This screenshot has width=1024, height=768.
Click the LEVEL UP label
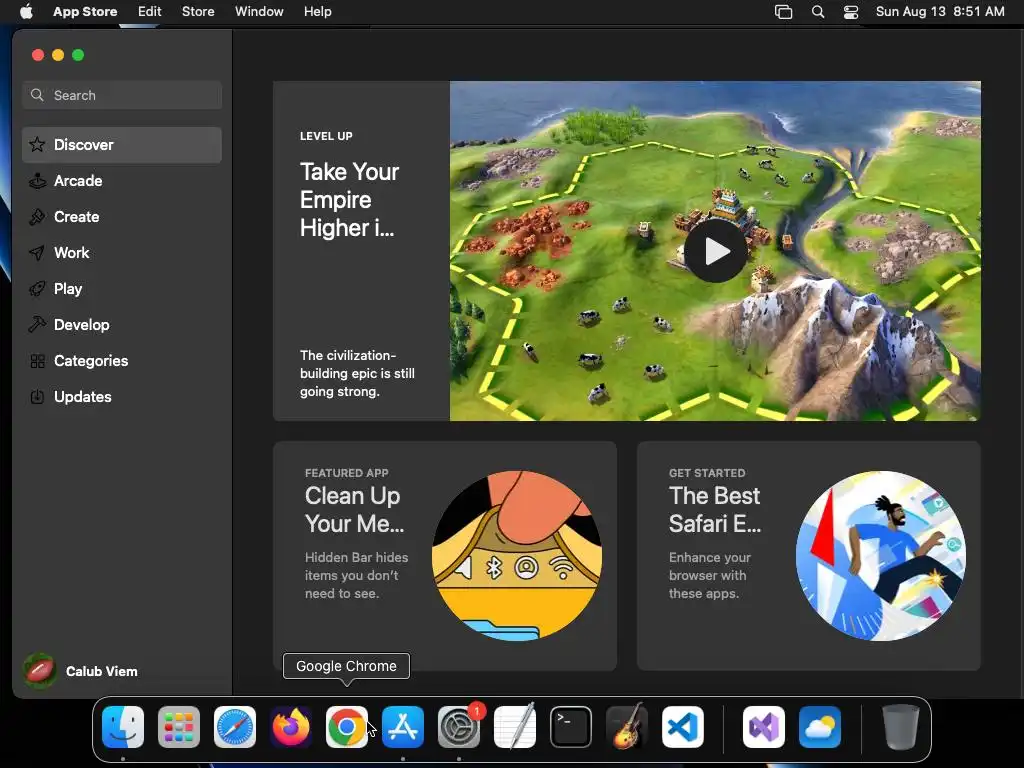[x=326, y=136]
